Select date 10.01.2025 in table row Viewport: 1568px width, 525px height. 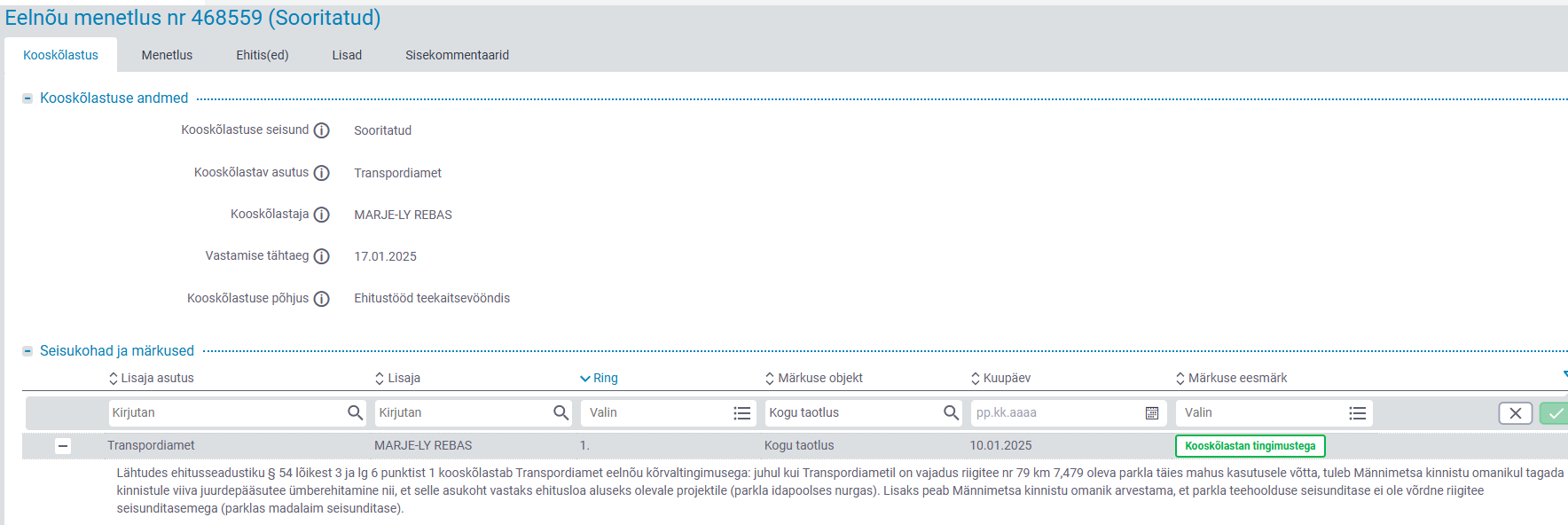click(x=1000, y=445)
